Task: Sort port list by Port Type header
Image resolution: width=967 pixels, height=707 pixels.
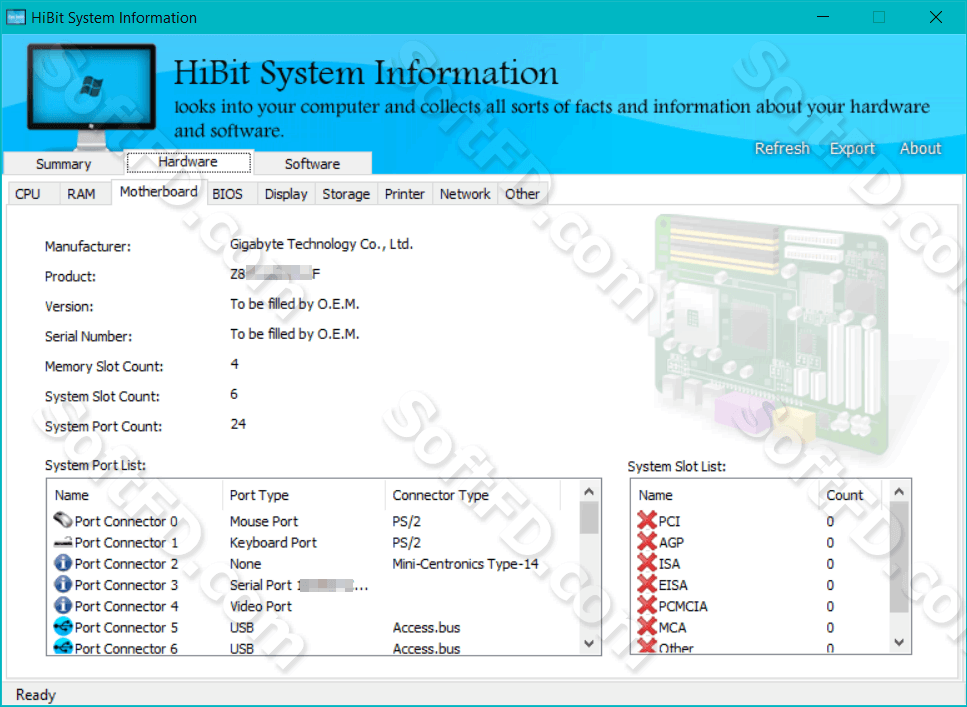Action: click(x=303, y=495)
